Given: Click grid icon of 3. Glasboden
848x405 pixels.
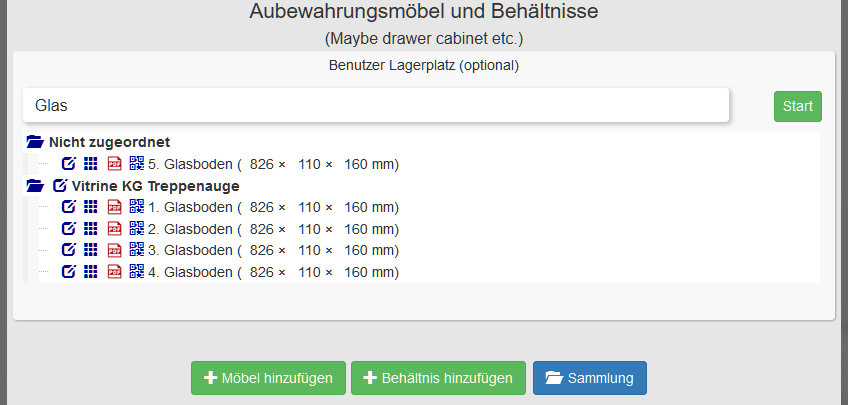Looking at the screenshot, I should click(x=91, y=250).
